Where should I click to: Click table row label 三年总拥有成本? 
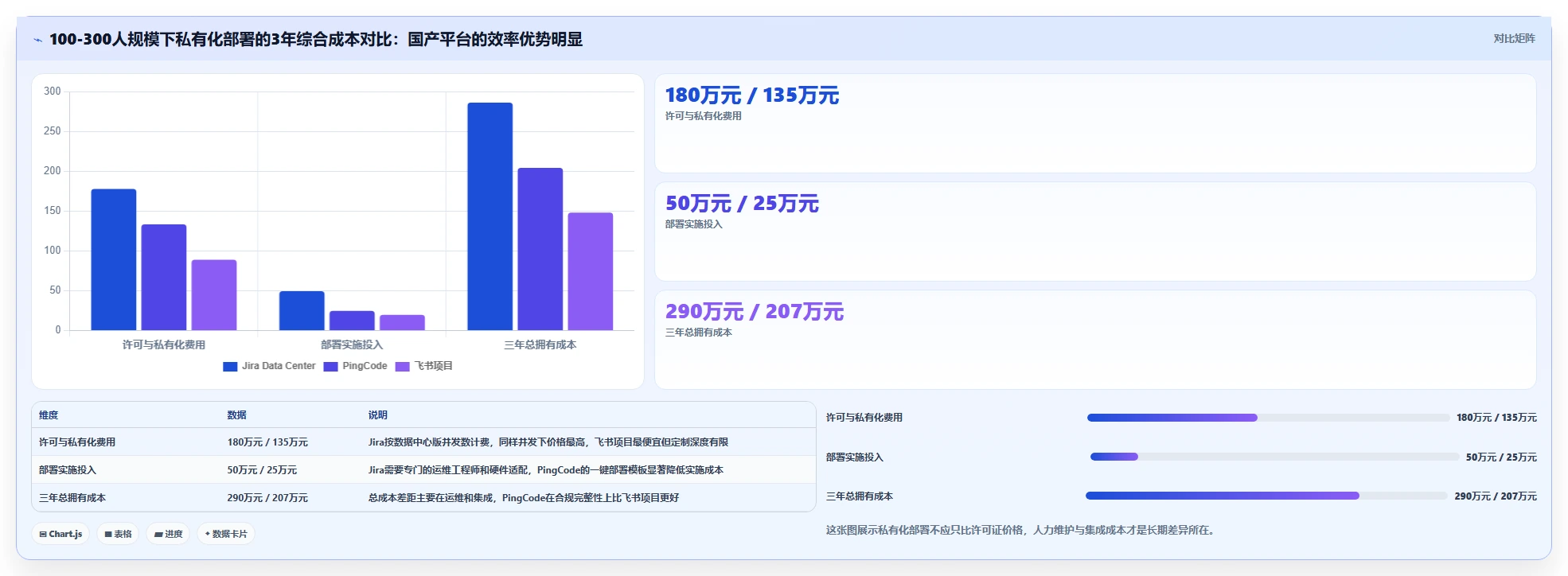[72, 498]
